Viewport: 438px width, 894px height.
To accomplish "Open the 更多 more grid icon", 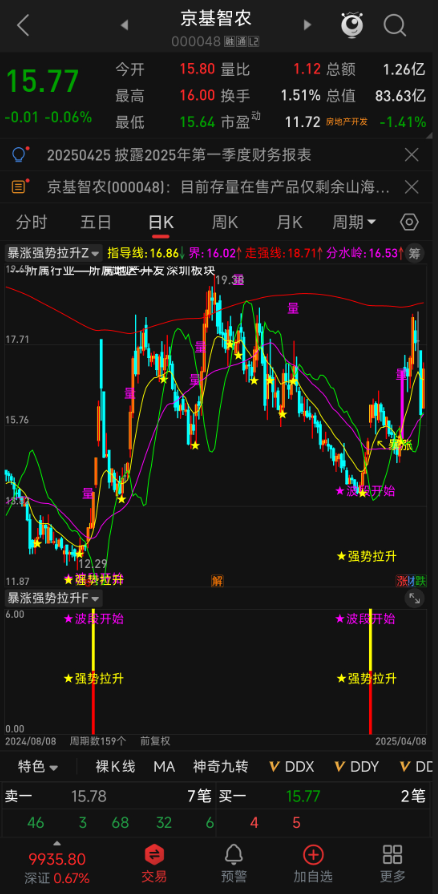I will point(393,863).
